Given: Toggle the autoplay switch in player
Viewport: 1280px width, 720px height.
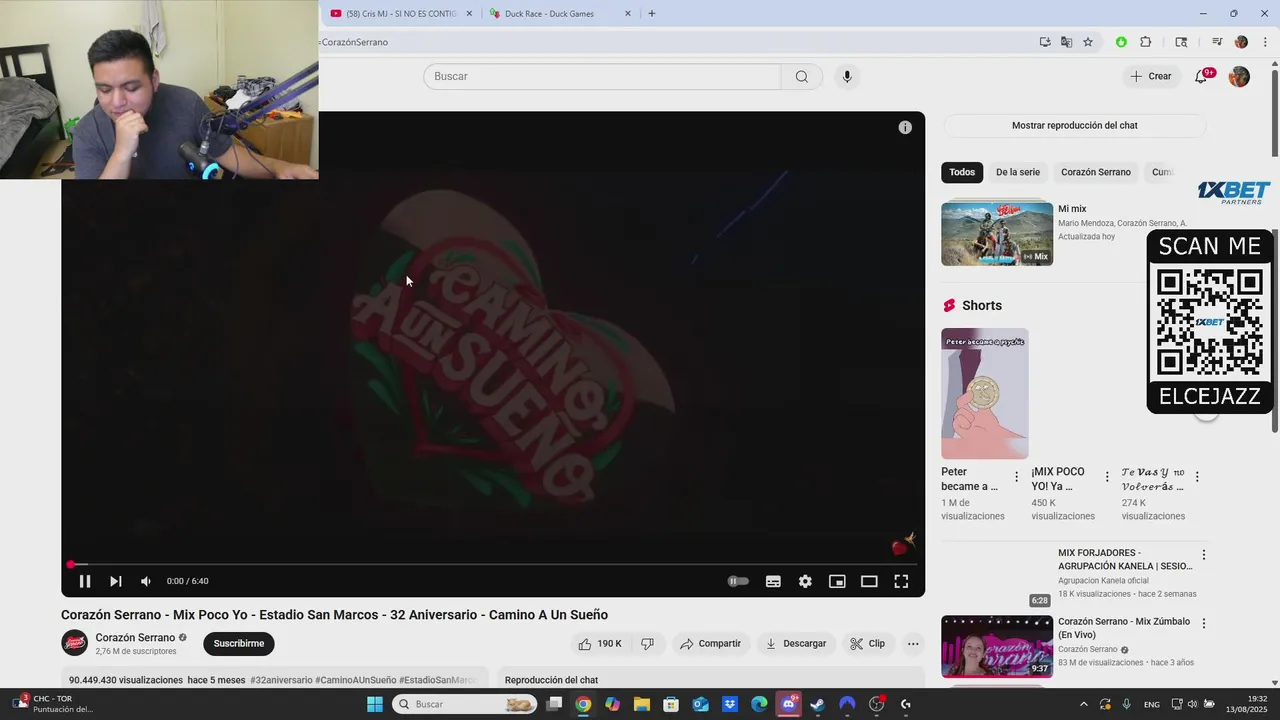Looking at the screenshot, I should coord(738,581).
